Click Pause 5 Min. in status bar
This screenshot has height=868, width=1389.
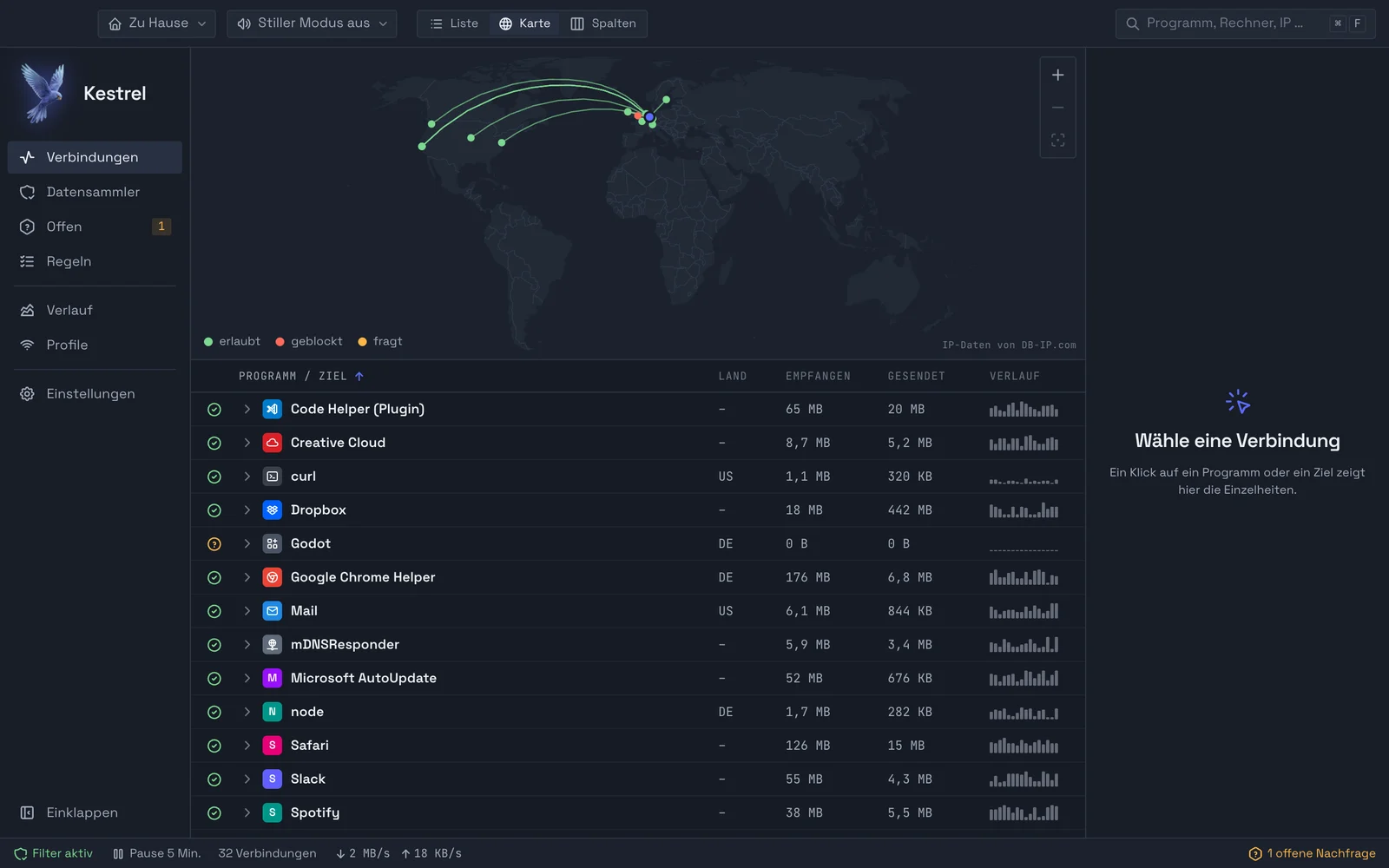[157, 853]
